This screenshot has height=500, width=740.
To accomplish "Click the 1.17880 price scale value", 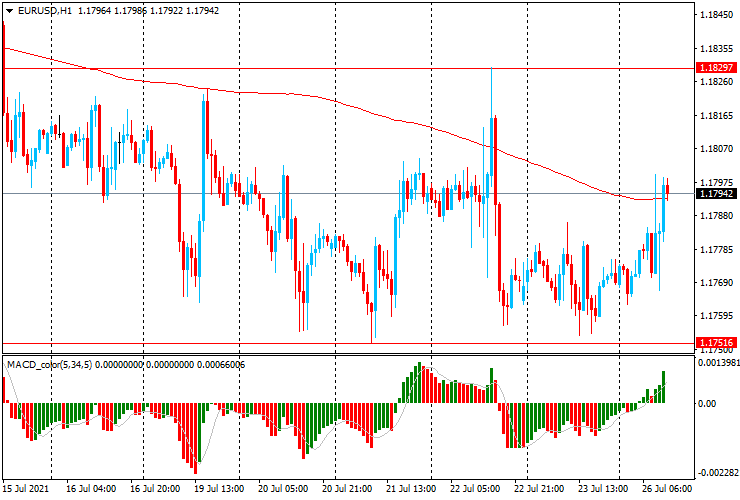I will (716, 216).
